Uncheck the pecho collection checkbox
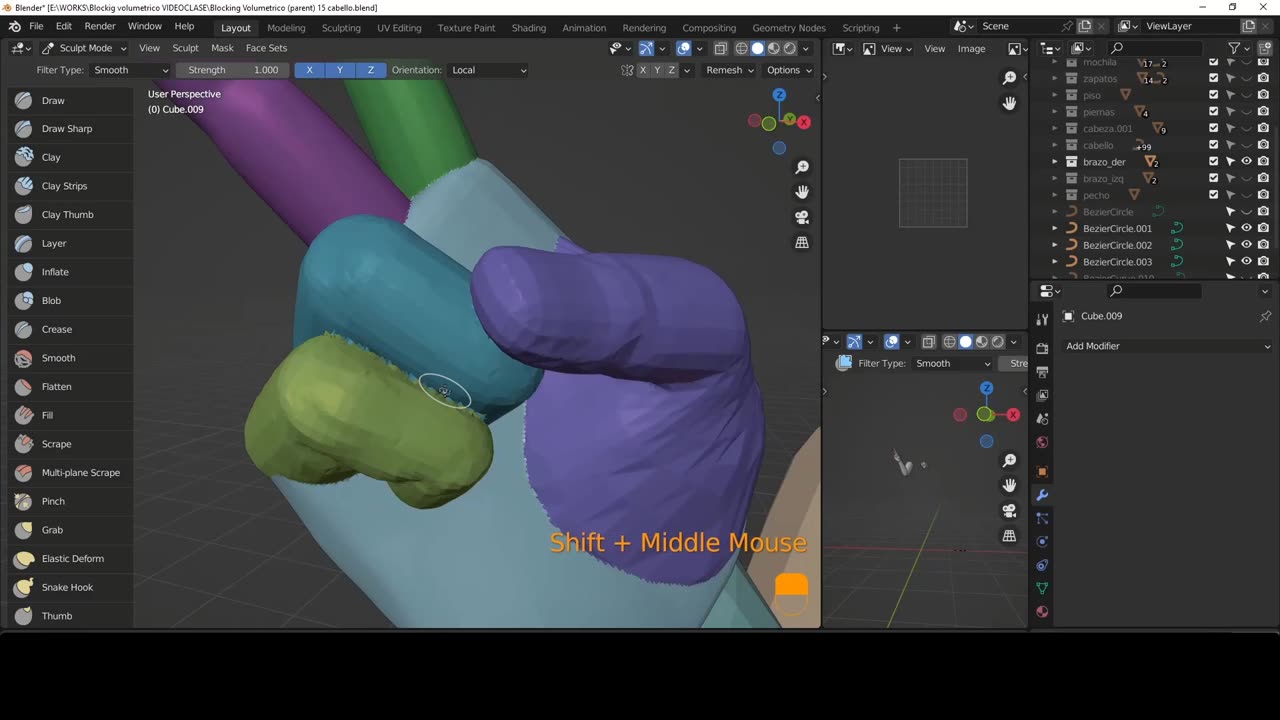The height and width of the screenshot is (720, 1280). coord(1214,195)
